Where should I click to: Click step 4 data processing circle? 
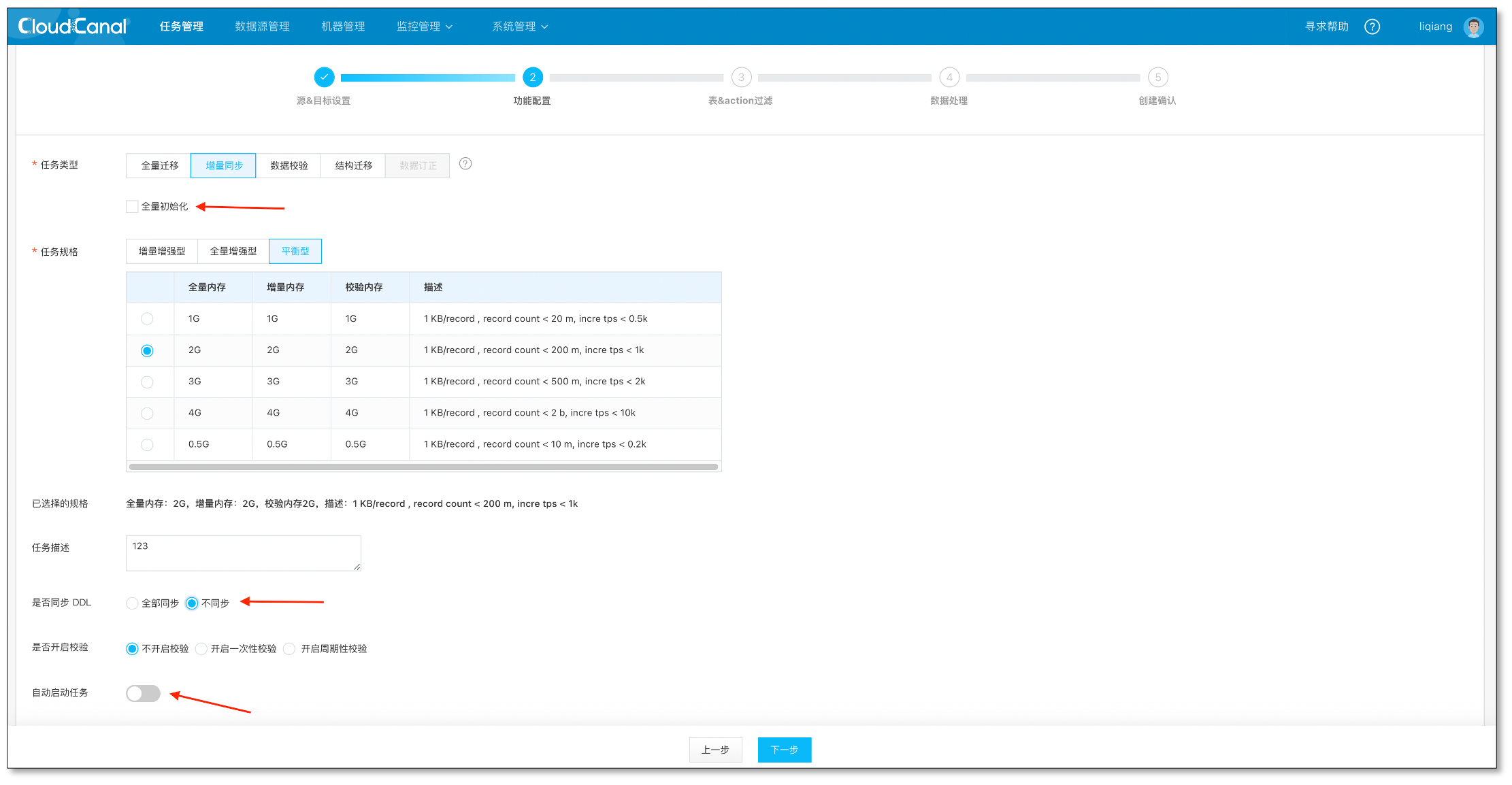coord(949,78)
